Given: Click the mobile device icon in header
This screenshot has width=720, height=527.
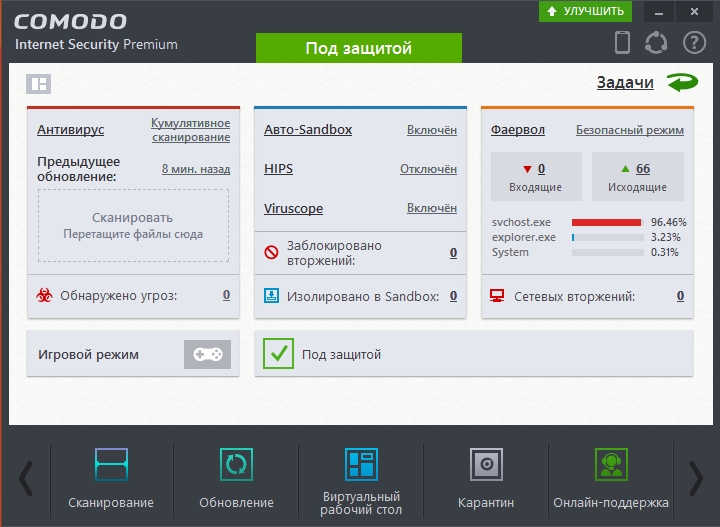Looking at the screenshot, I should coord(622,43).
